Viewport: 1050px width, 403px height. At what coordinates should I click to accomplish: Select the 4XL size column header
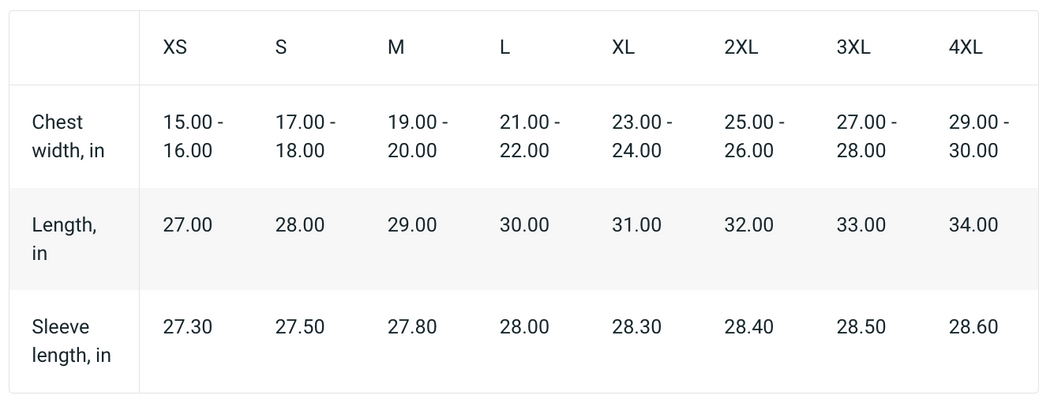coord(966,48)
